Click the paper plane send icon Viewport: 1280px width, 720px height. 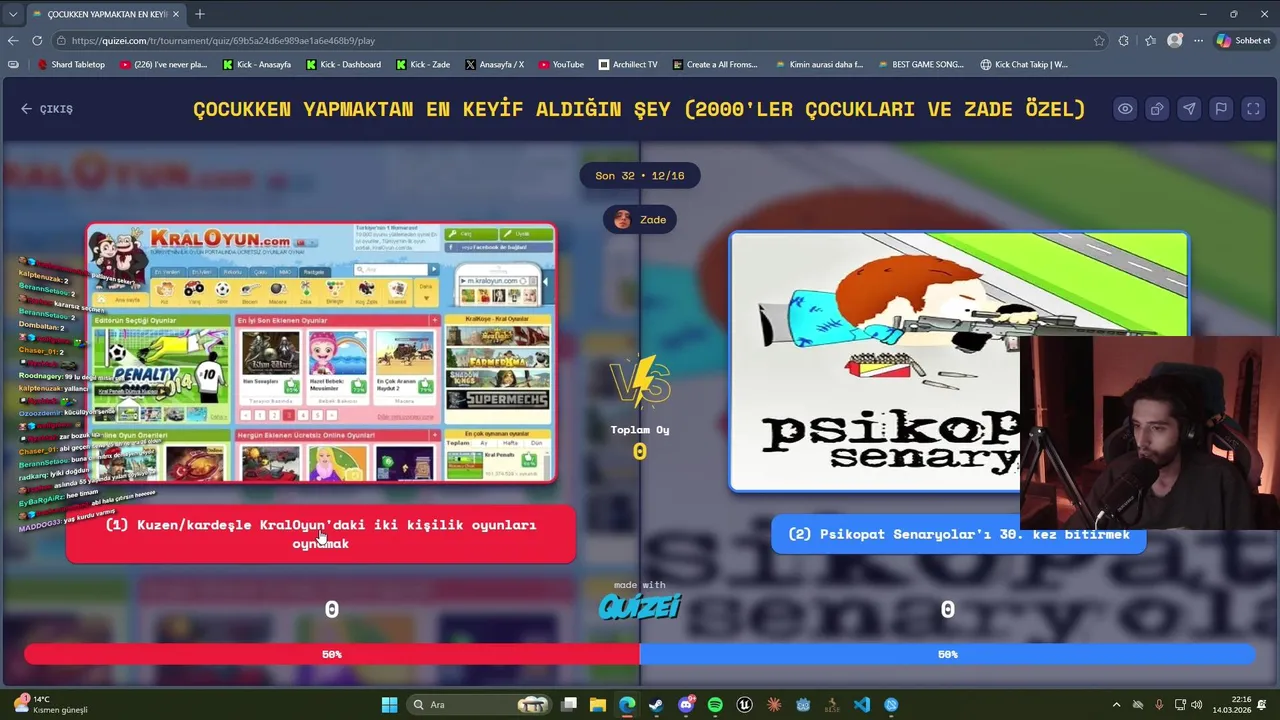click(1189, 109)
